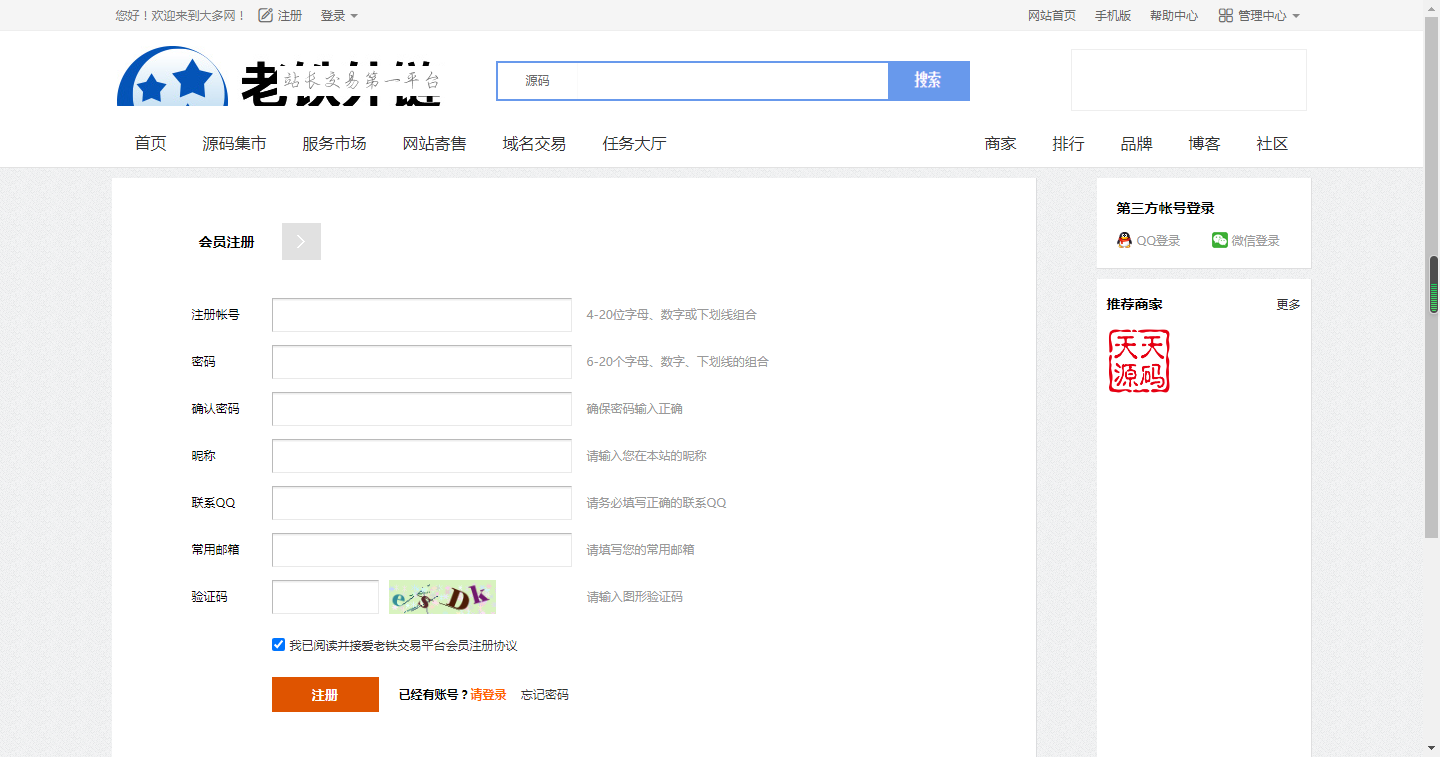The height and width of the screenshot is (757, 1440).
Task: Click the QQ penguin login icon
Action: coord(1124,240)
